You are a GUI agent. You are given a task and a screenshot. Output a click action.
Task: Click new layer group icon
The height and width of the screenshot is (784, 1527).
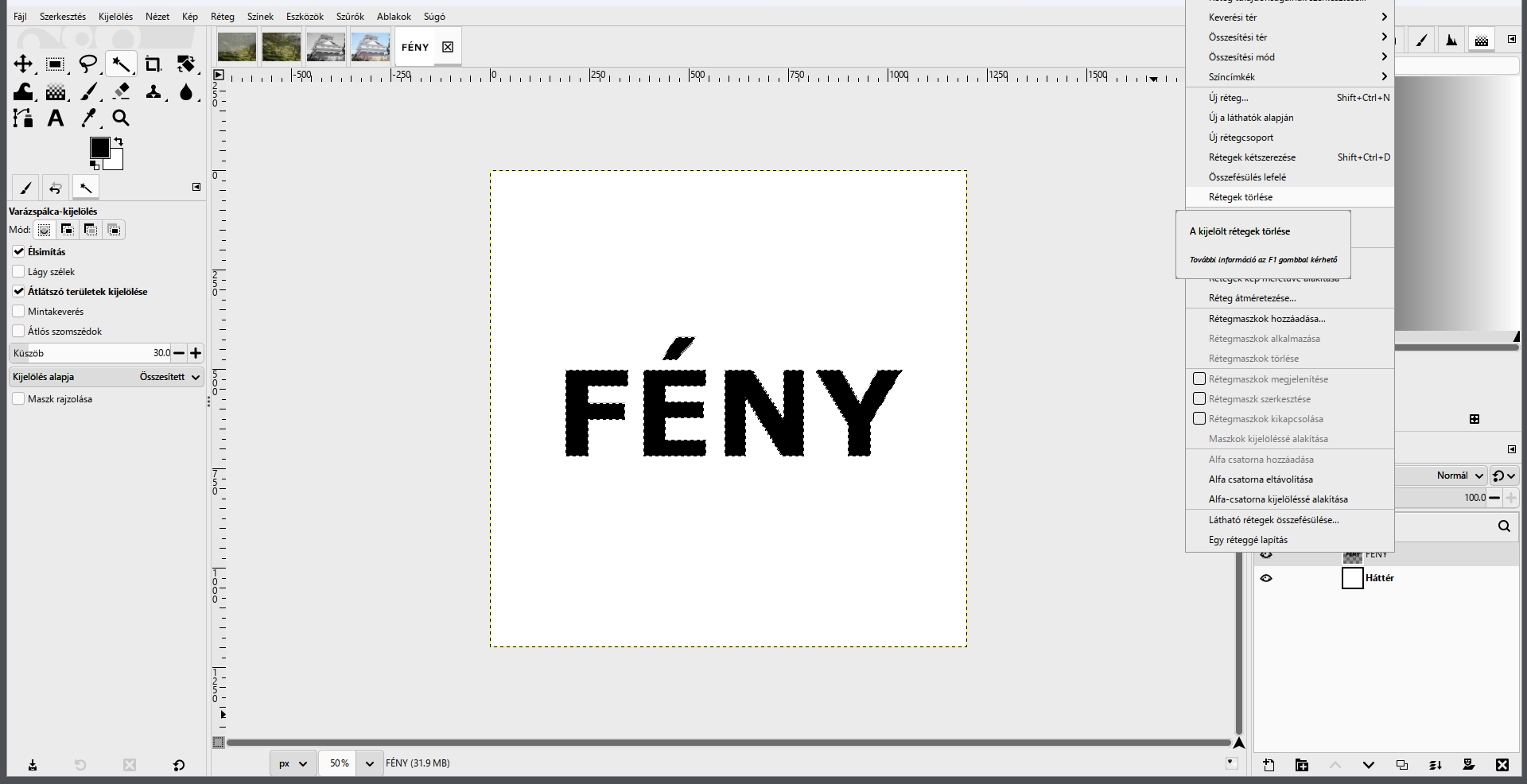pyautogui.click(x=1302, y=765)
